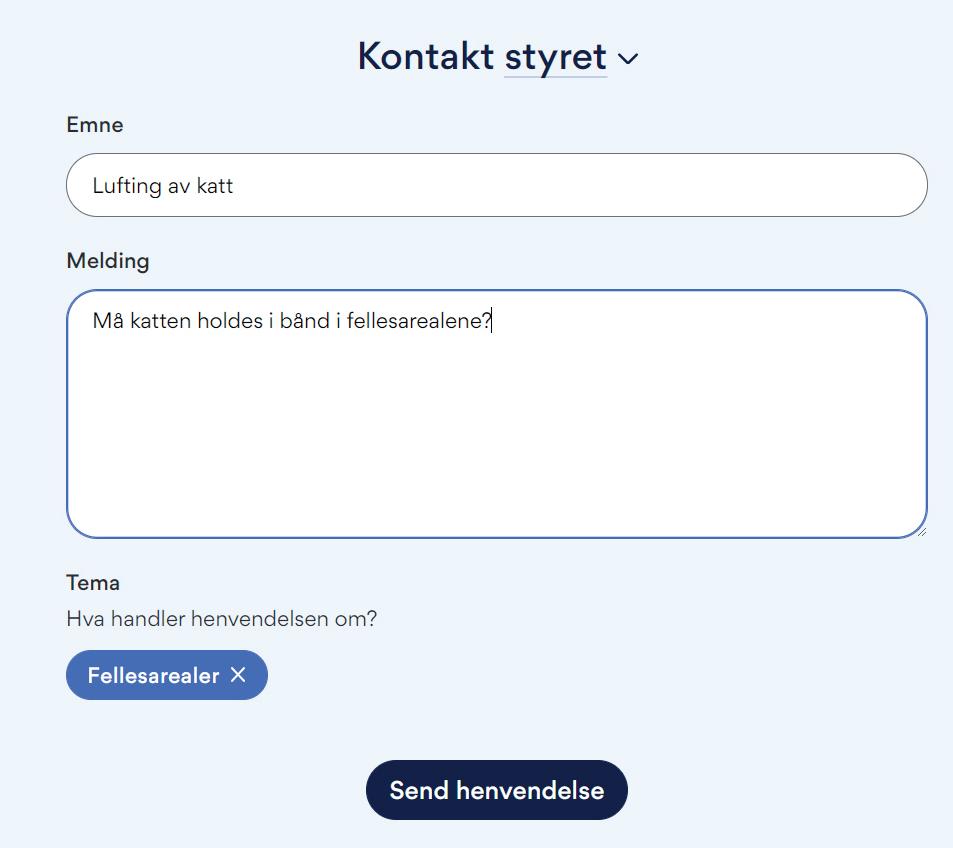Click the chevron arrow beside styret

pos(628,59)
